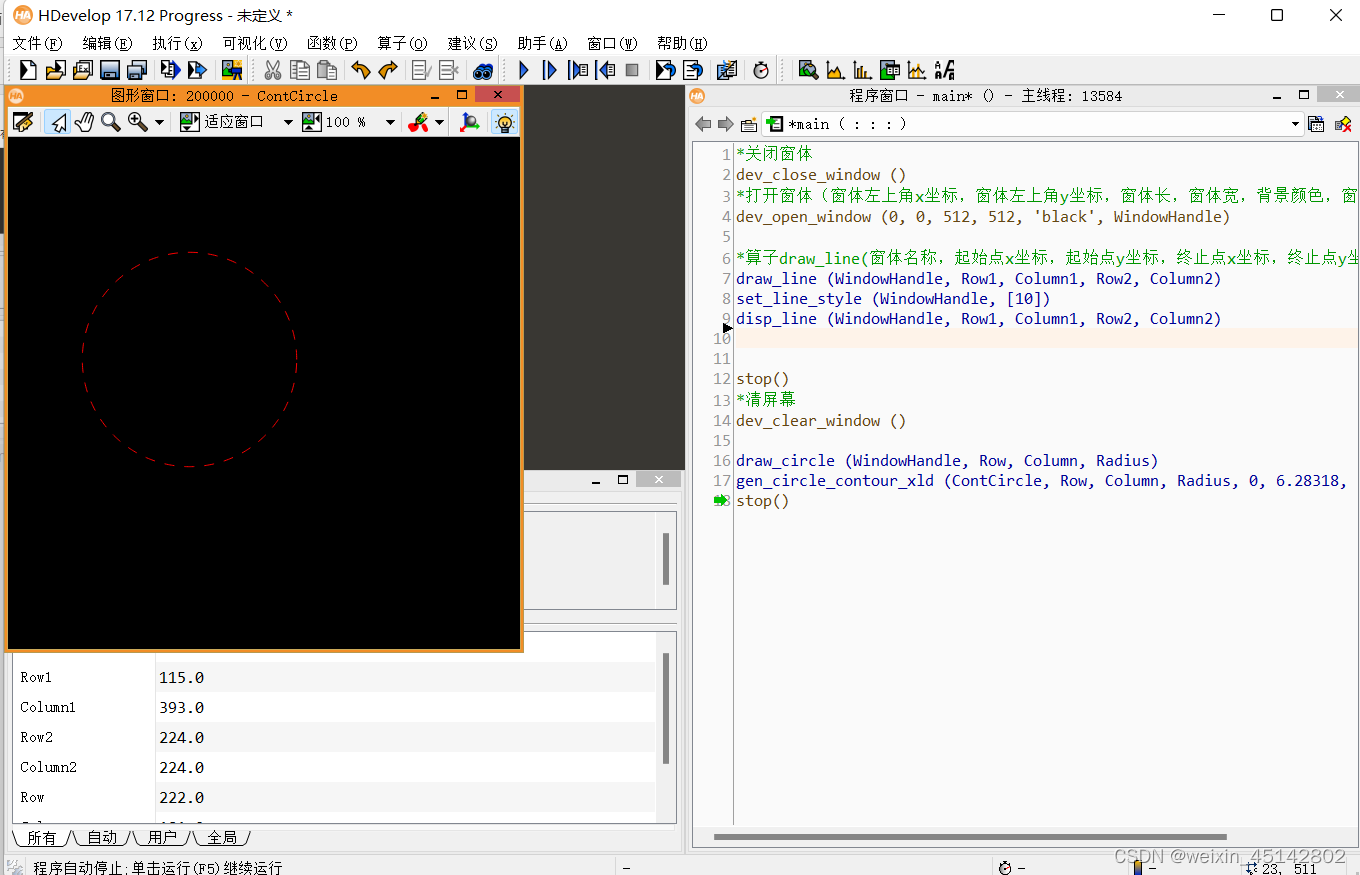The width and height of the screenshot is (1360, 875).
Task: Open the Gray Histogram tool icon
Action: point(835,70)
